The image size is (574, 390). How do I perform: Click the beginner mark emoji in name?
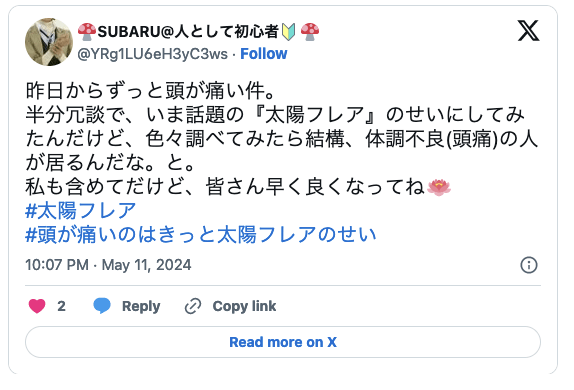(x=288, y=32)
